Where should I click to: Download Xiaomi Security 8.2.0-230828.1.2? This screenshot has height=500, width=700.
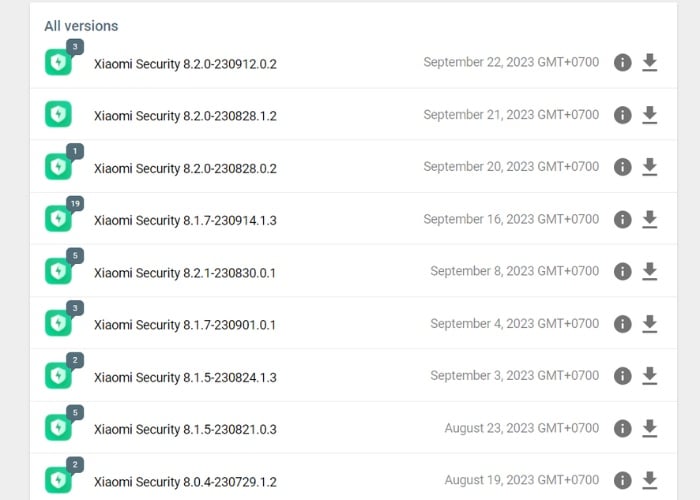point(650,115)
